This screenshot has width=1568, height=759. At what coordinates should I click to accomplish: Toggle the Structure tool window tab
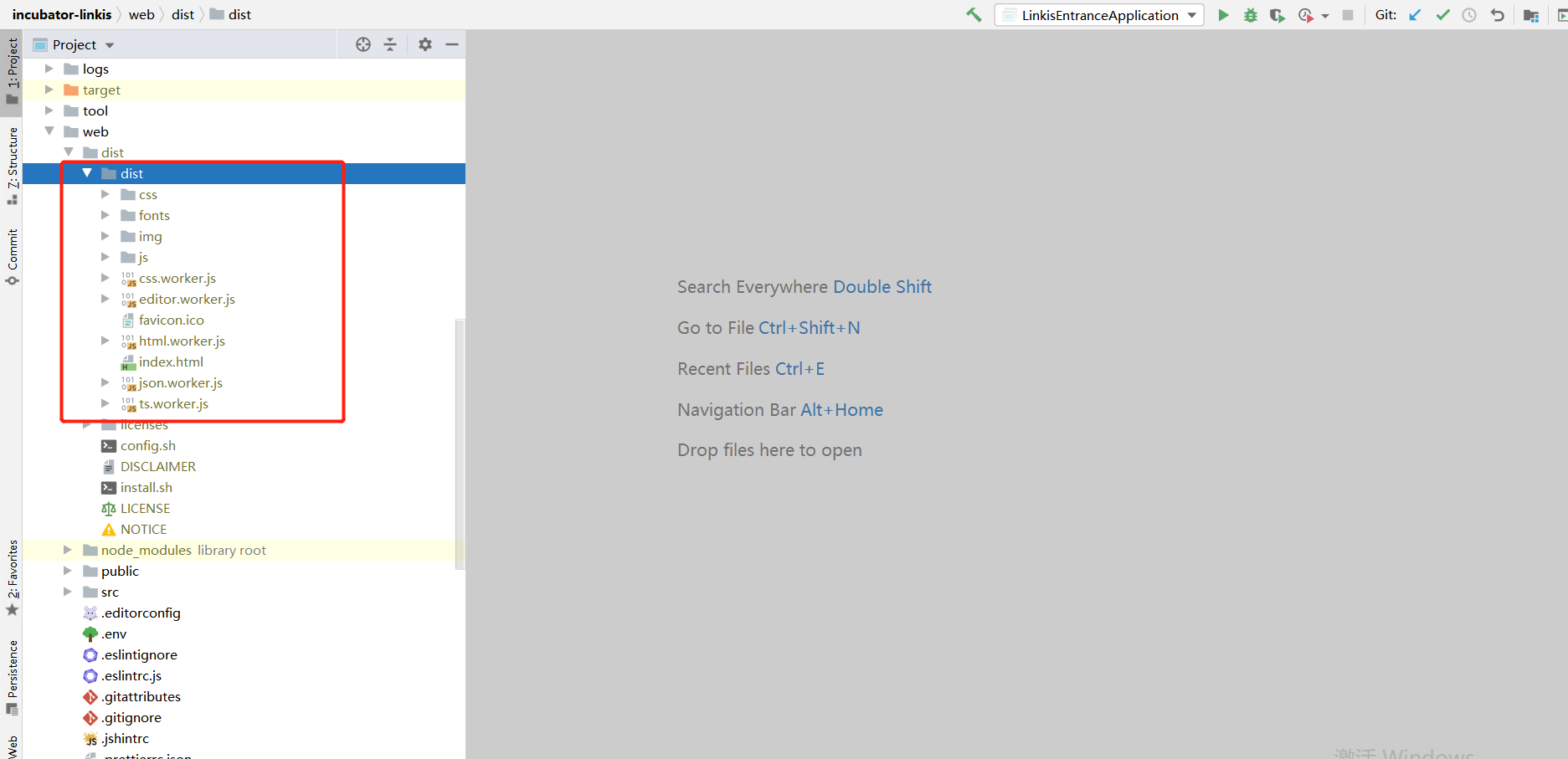pyautogui.click(x=13, y=164)
